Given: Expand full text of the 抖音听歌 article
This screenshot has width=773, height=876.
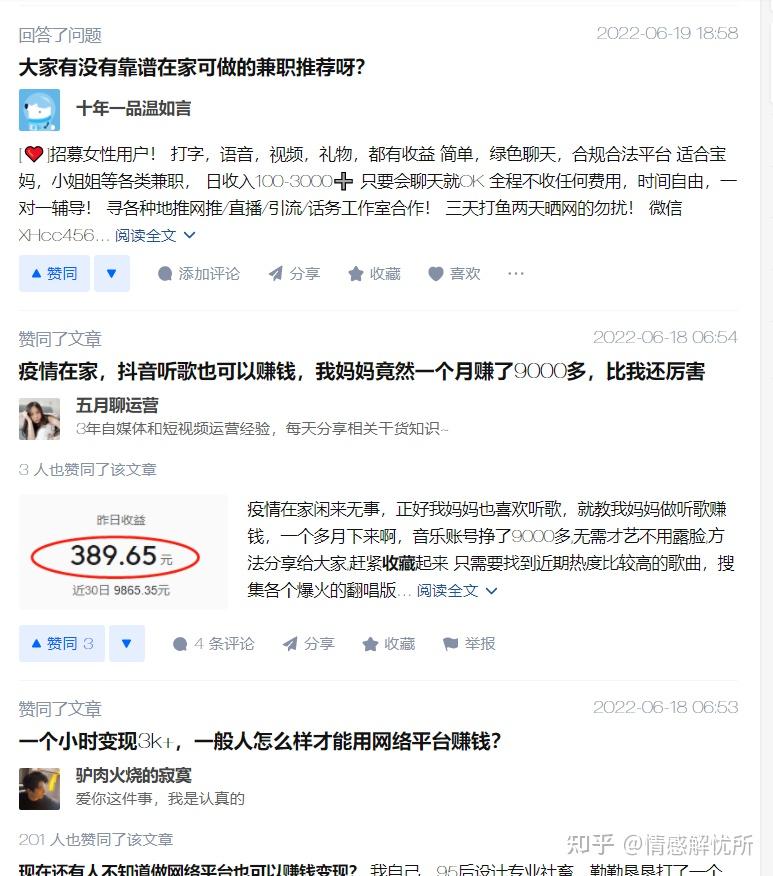Looking at the screenshot, I should coord(457,591).
